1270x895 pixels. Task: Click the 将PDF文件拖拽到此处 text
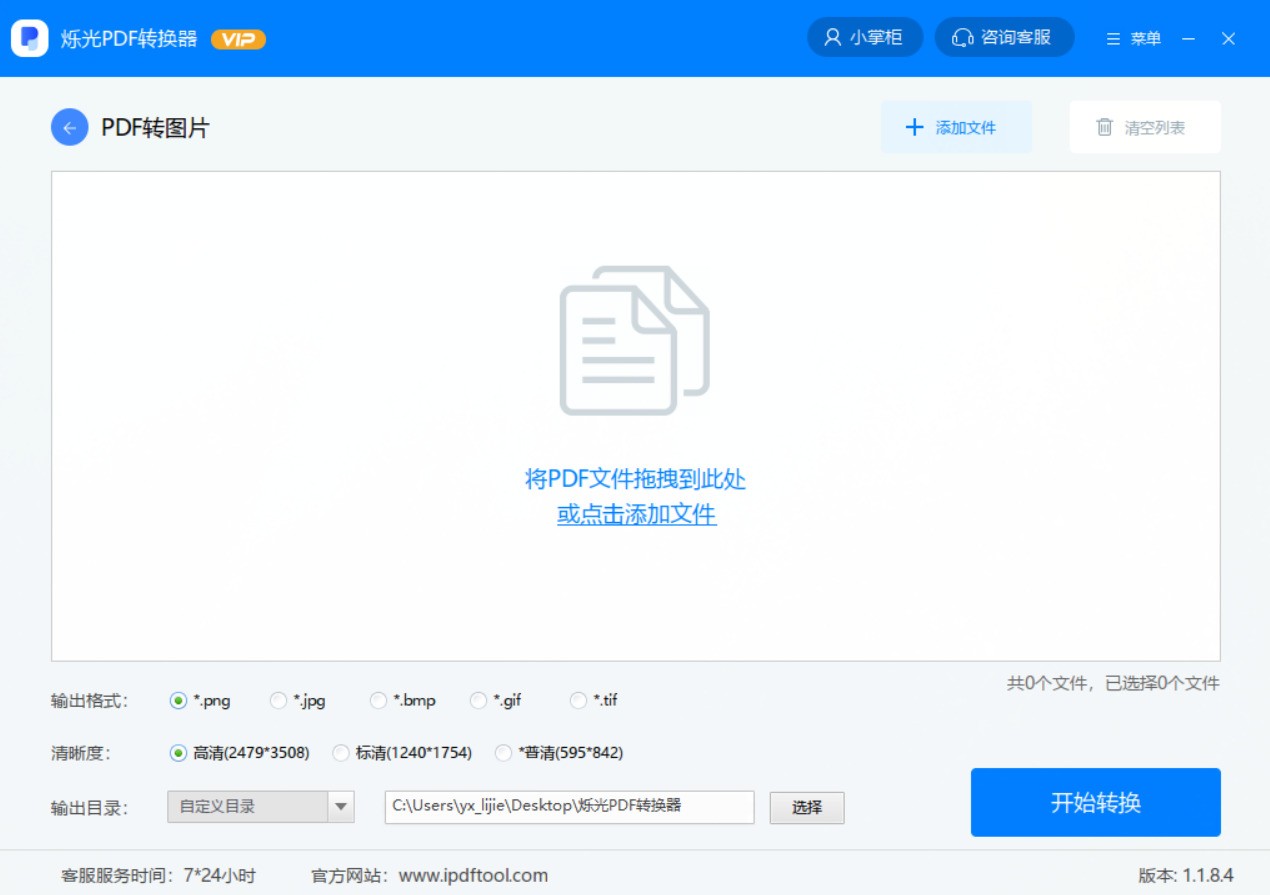pyautogui.click(x=636, y=479)
